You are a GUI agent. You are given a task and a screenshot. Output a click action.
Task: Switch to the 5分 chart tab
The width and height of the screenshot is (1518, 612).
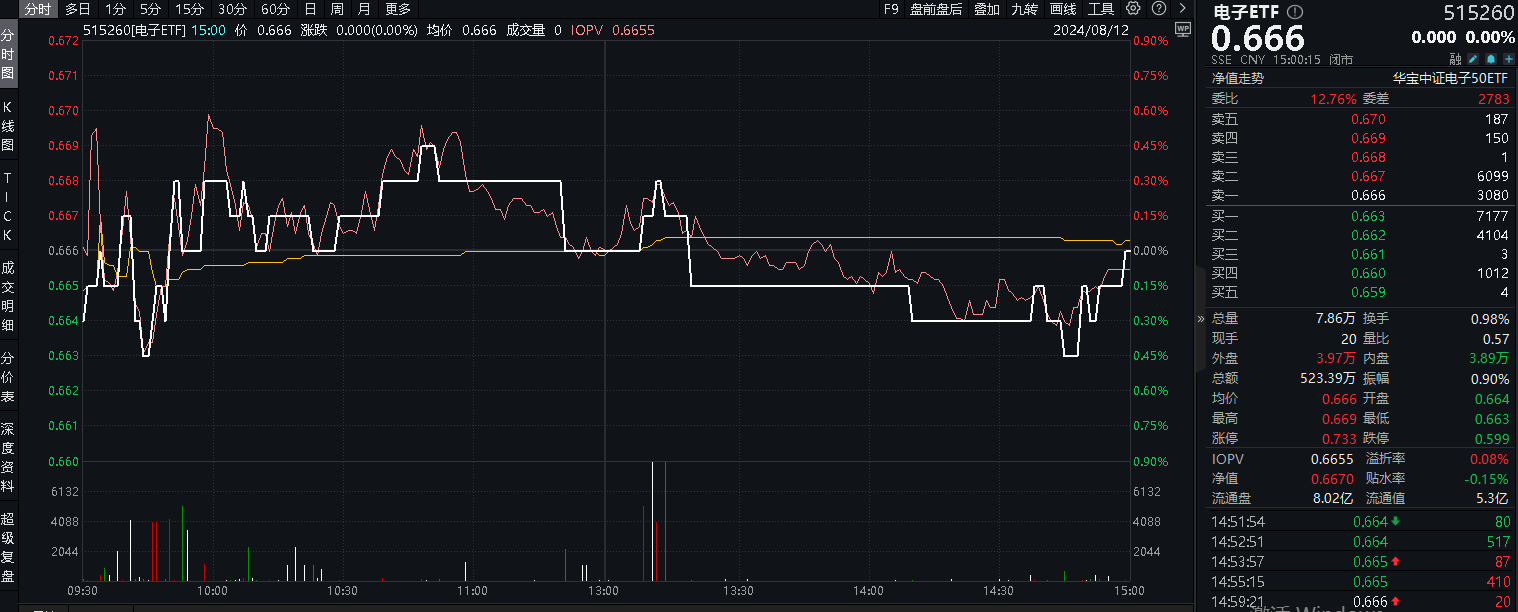pyautogui.click(x=150, y=9)
